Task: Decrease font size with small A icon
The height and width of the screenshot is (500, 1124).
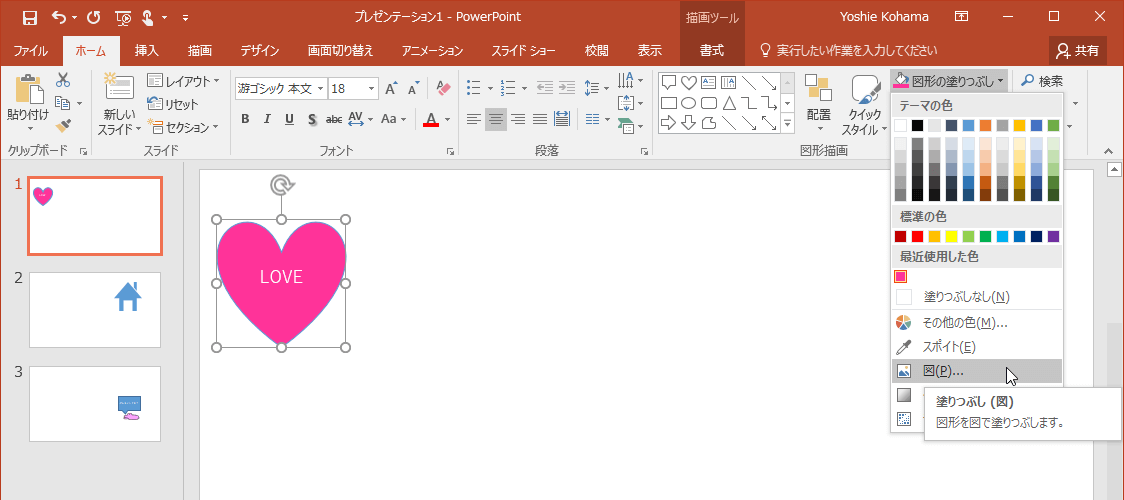Action: pos(413,89)
